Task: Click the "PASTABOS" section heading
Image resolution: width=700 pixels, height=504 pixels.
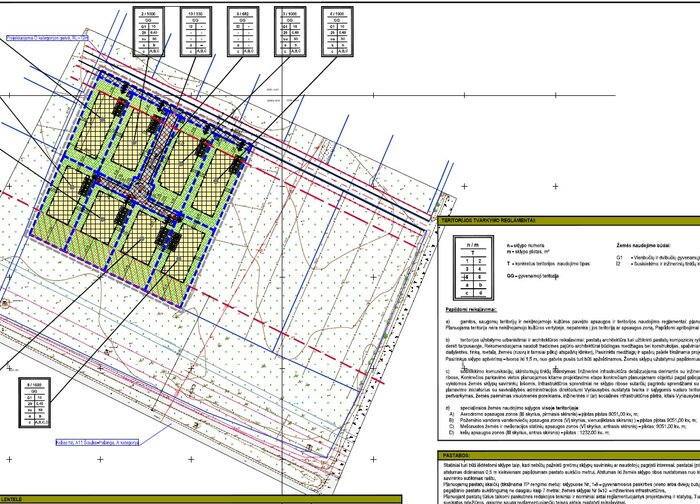Action: [x=456, y=456]
